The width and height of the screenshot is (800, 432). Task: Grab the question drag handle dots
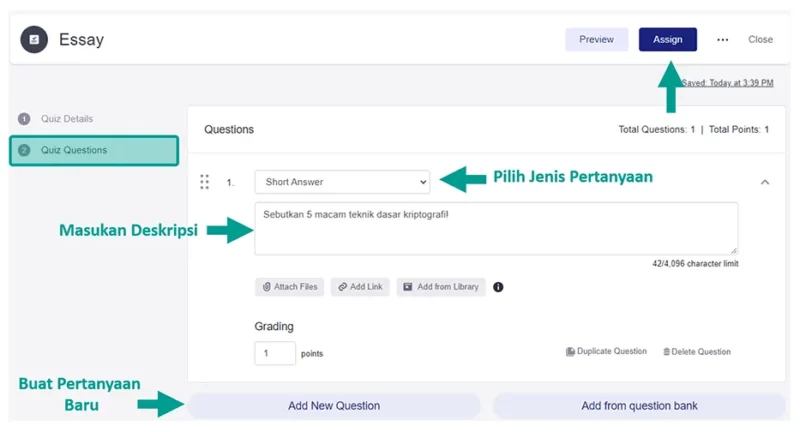pos(205,182)
